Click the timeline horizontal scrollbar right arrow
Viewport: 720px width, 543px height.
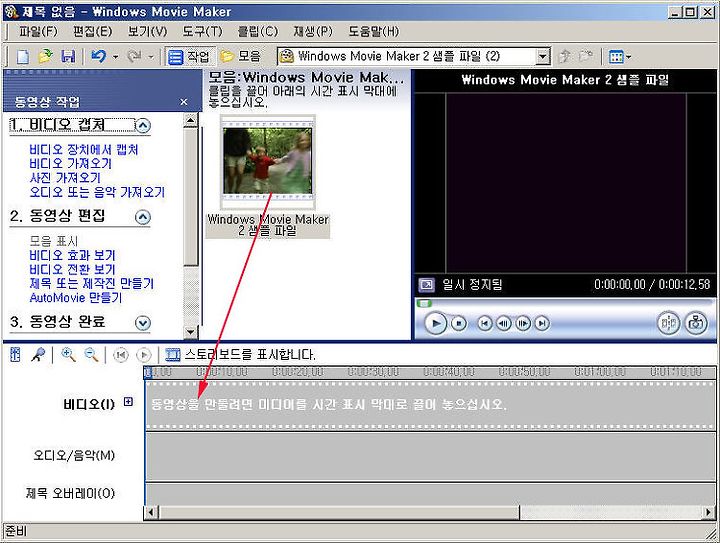click(709, 512)
